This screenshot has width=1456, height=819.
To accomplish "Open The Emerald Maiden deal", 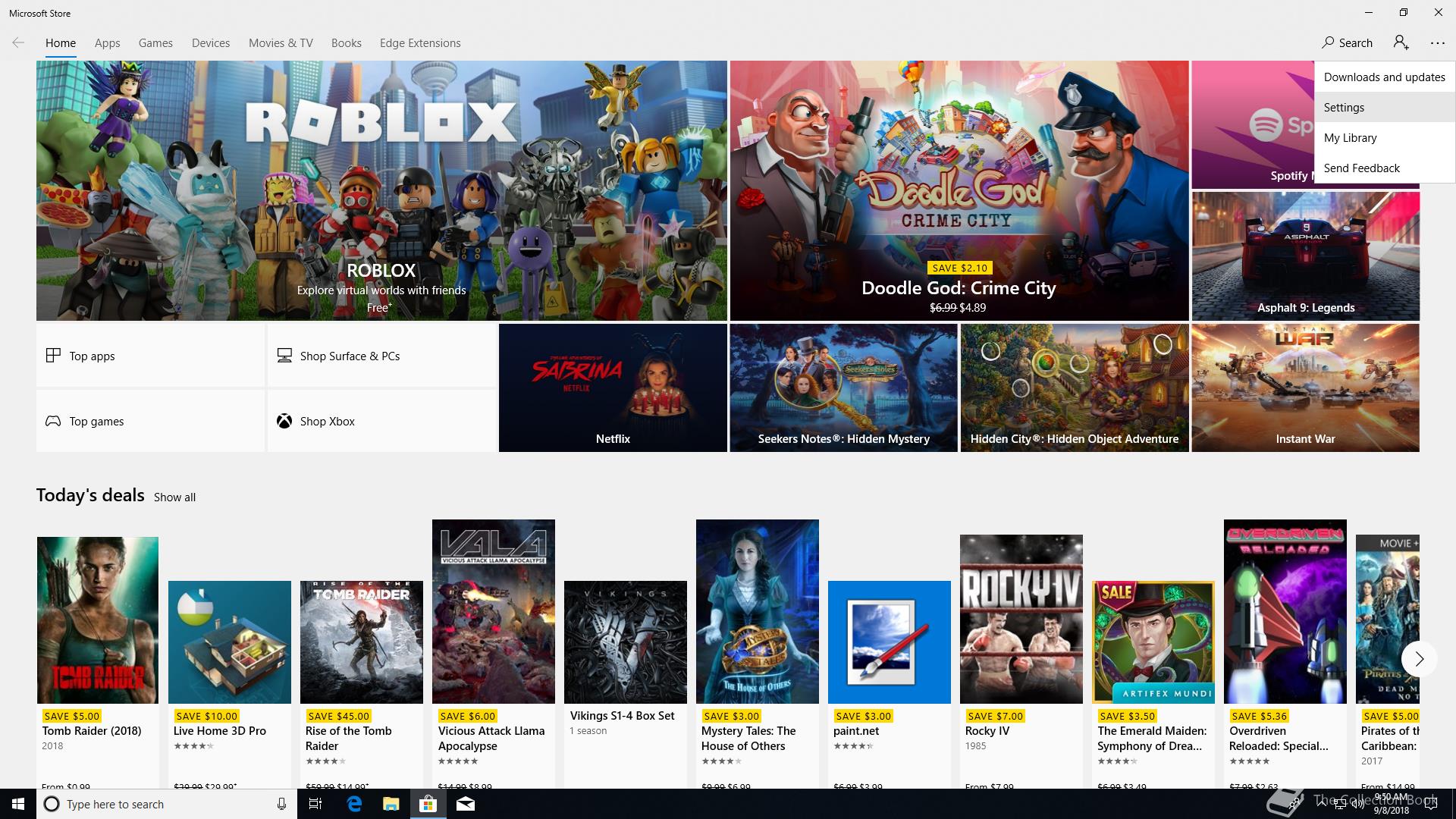I will (x=1153, y=684).
